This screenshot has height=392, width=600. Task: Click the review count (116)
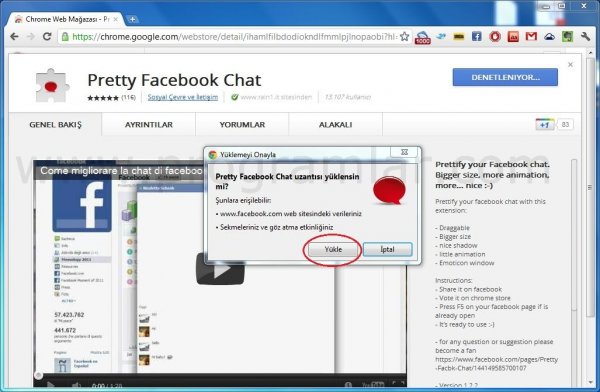pyautogui.click(x=129, y=97)
